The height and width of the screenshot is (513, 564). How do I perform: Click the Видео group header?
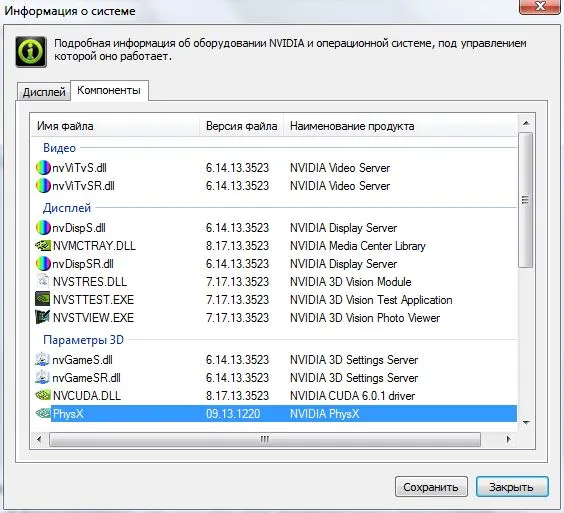59,148
